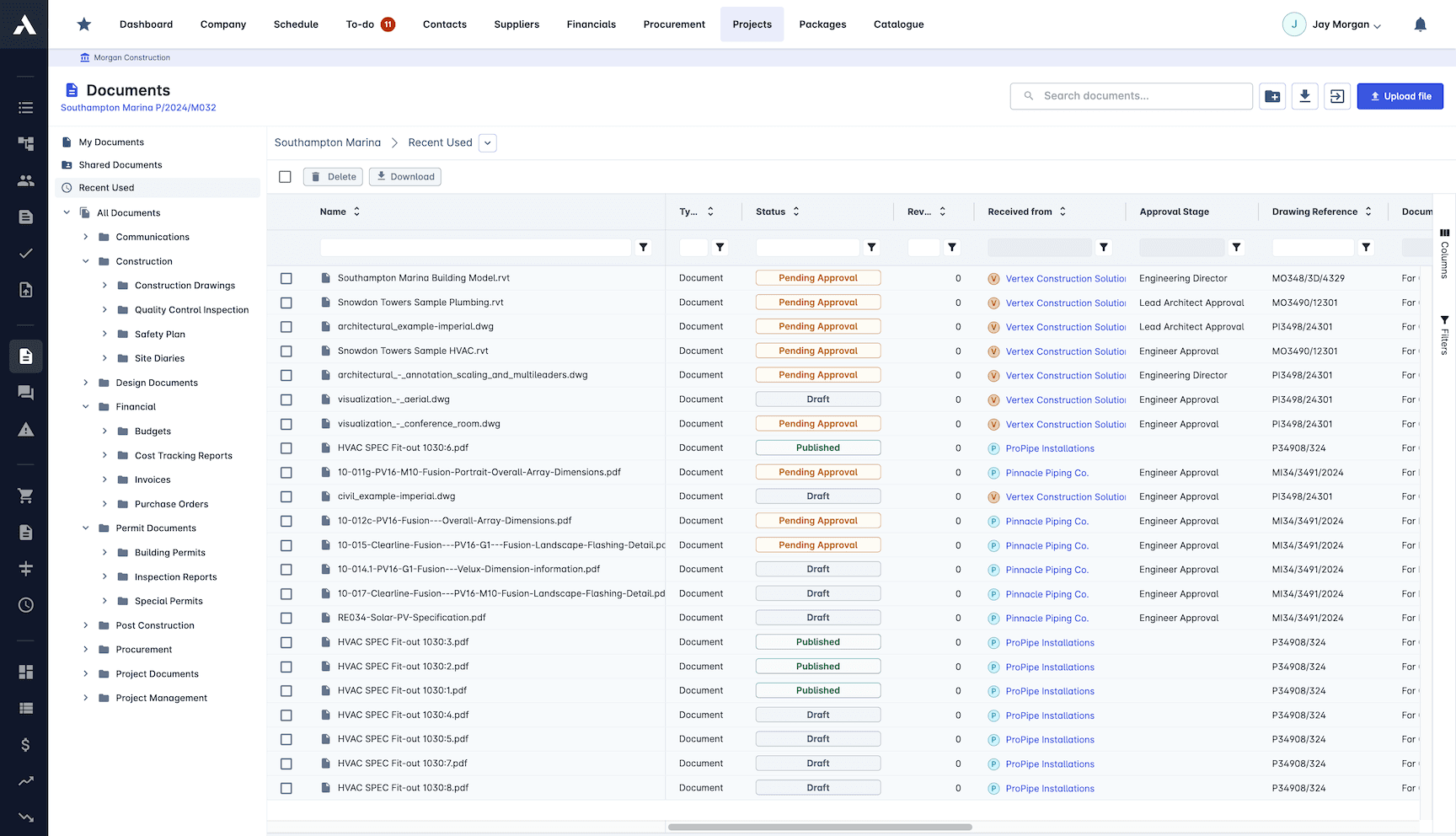Create a new folder from the toolbar
This screenshot has height=836, width=1456.
coord(1272,96)
